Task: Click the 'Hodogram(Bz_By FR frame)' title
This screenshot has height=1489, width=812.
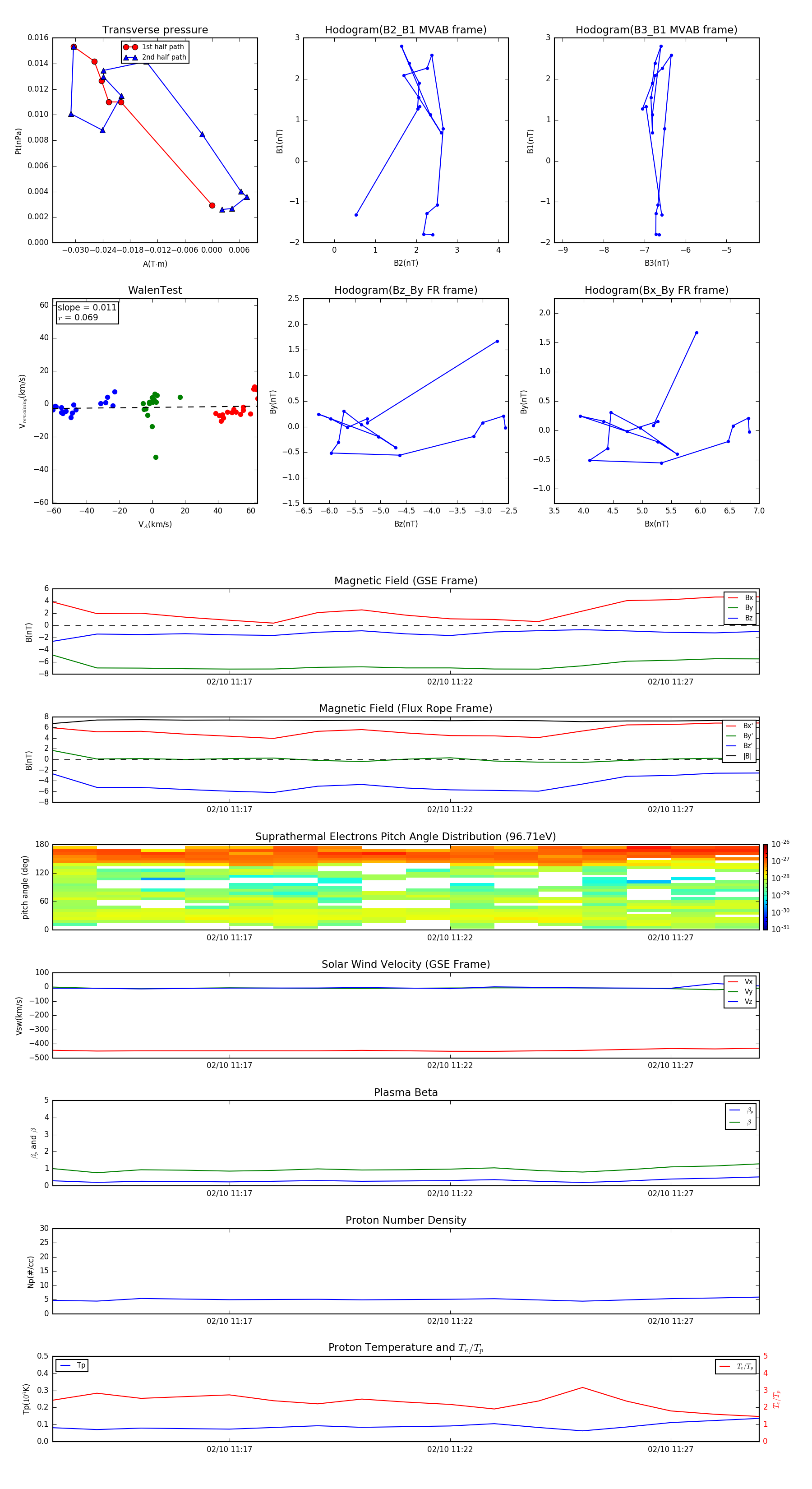Action: 406,290
